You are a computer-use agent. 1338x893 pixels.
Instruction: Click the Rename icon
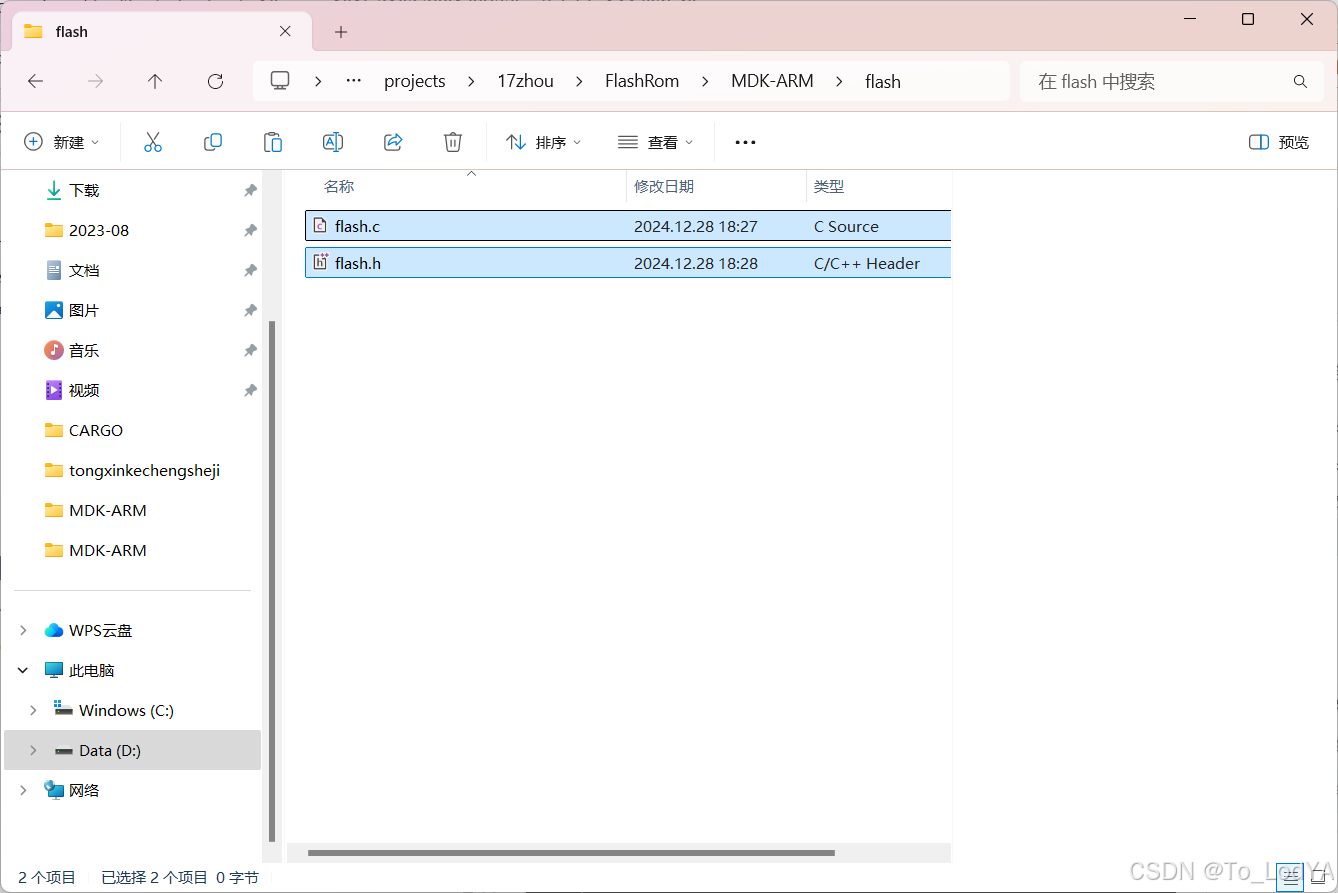tap(333, 142)
